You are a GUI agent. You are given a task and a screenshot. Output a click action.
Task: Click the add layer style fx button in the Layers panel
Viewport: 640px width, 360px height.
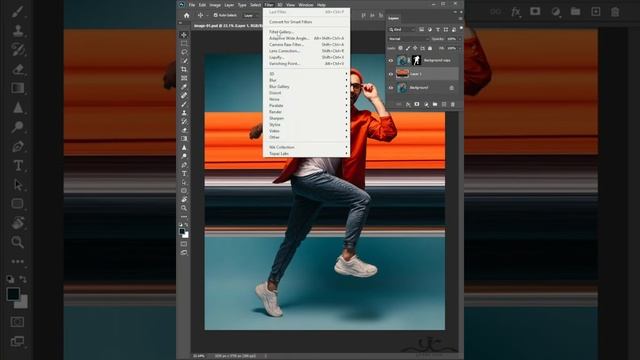[x=408, y=104]
